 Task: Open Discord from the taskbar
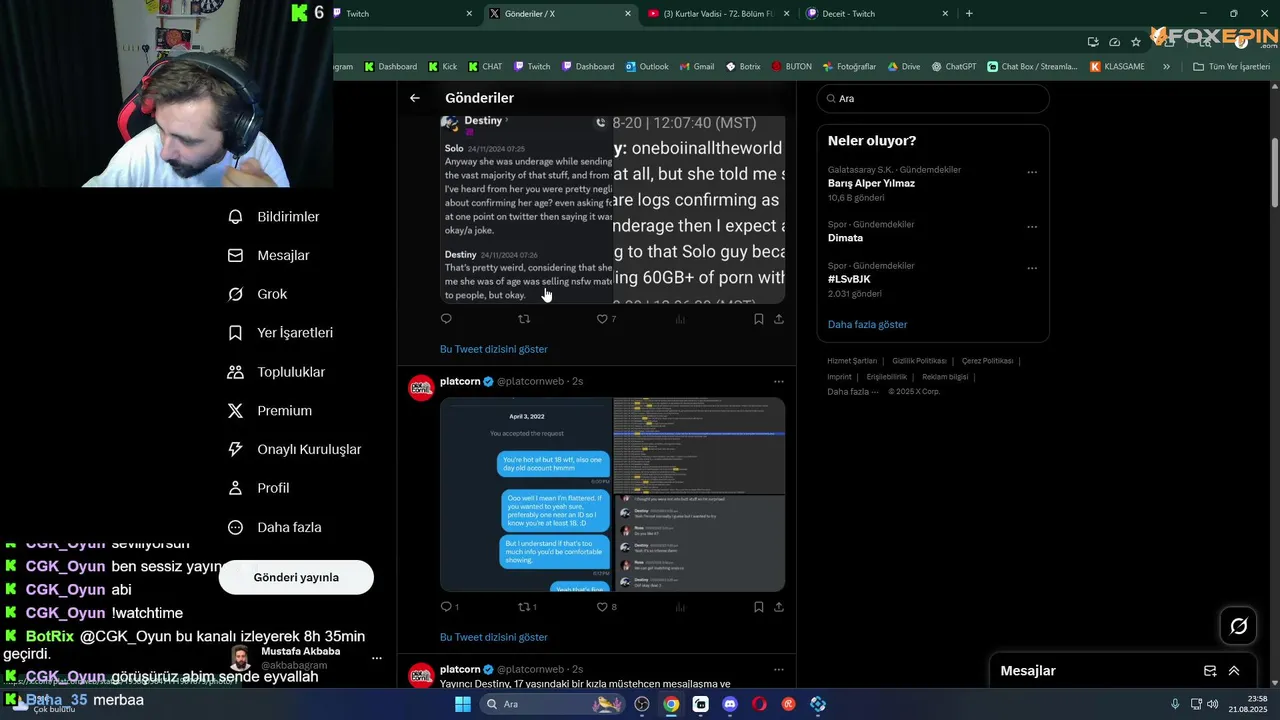point(730,704)
